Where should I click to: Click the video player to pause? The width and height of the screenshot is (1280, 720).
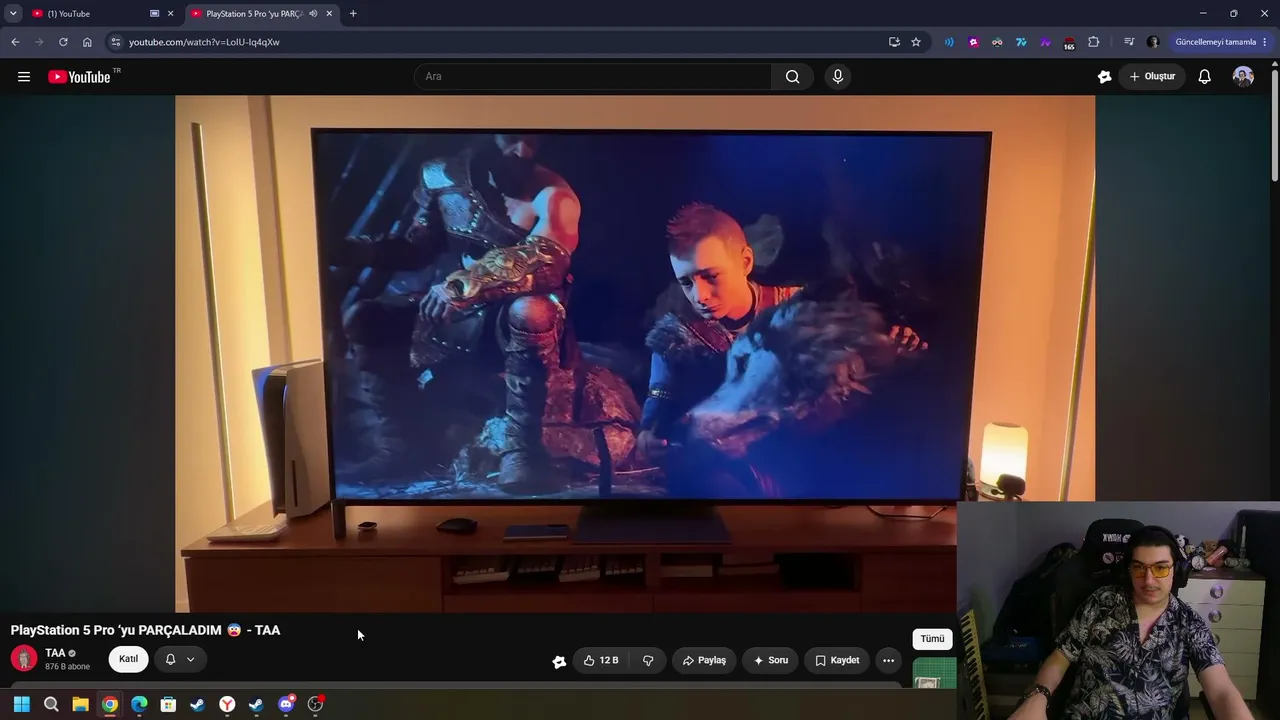[x=635, y=354]
